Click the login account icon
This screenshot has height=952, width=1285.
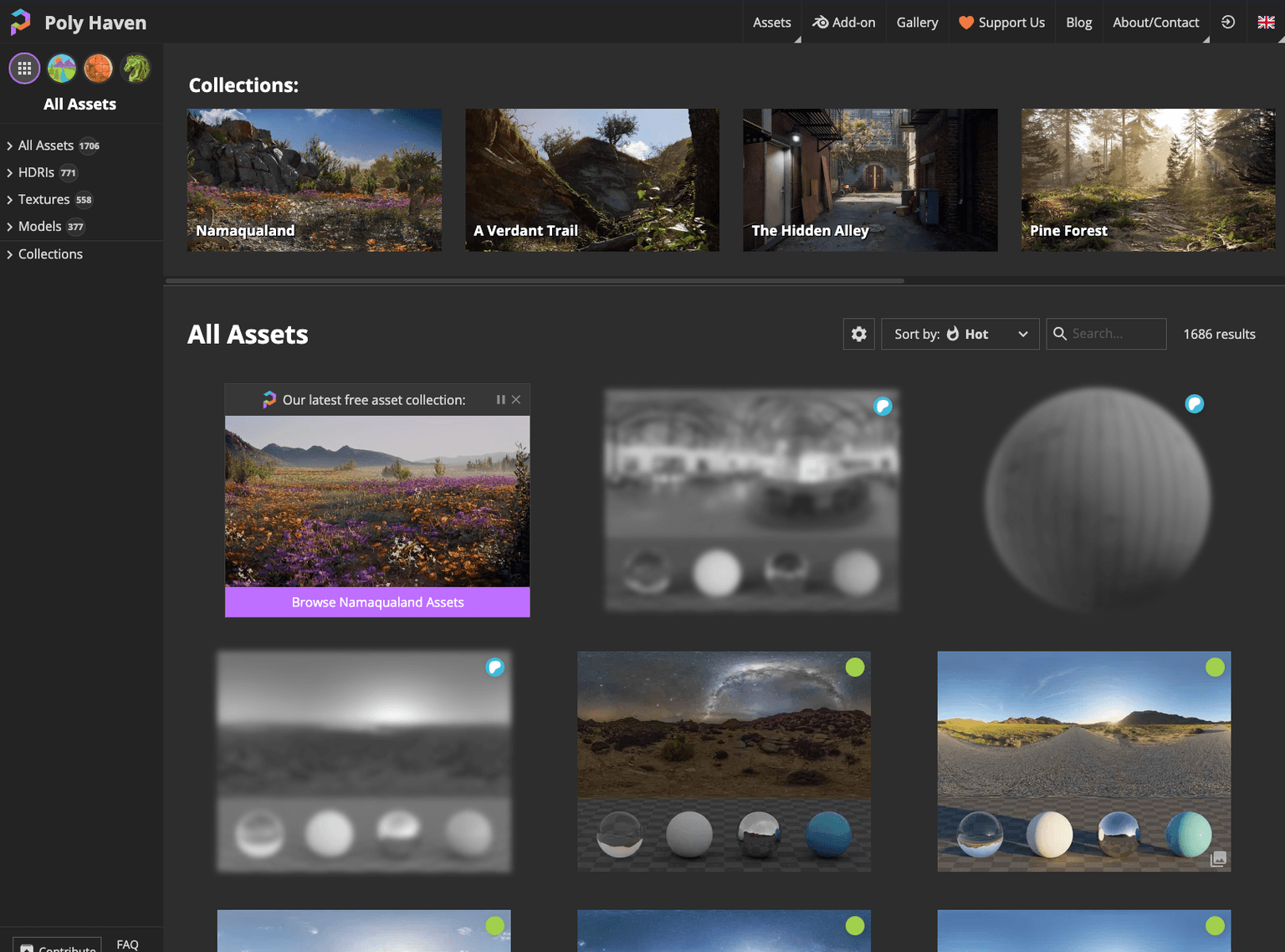[1228, 23]
